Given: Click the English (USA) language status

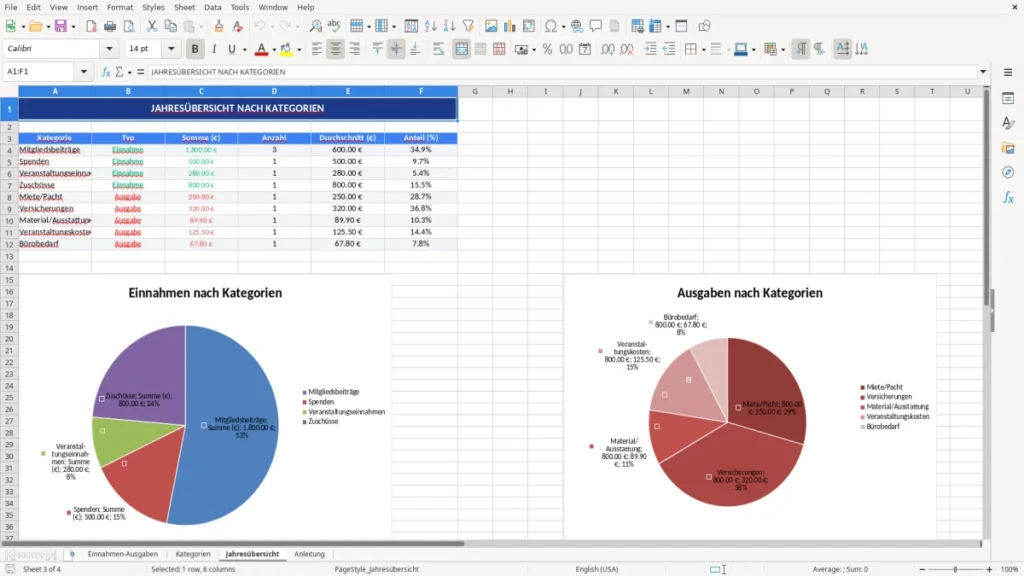Looking at the screenshot, I should [x=596, y=569].
